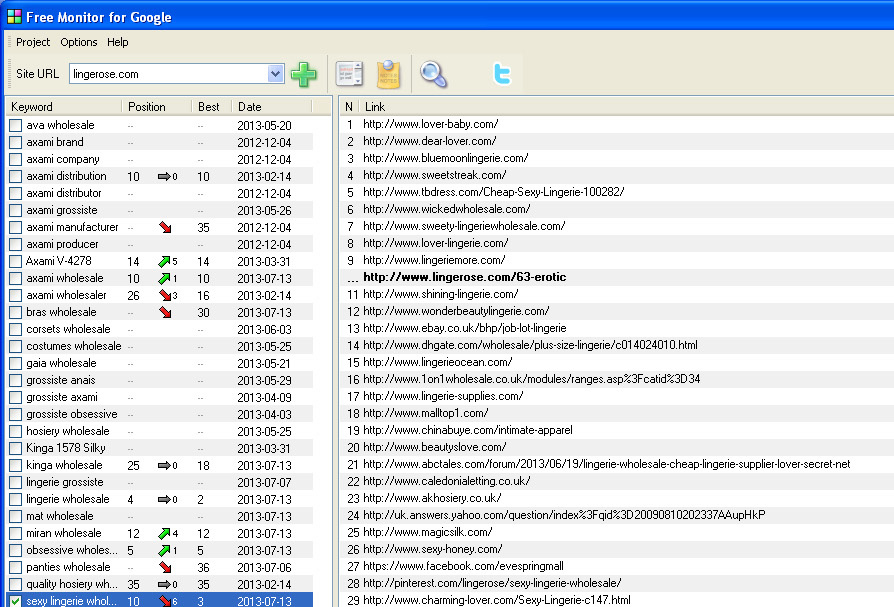The height and width of the screenshot is (607, 894).
Task: Click the gray arrow icon for kinga wholesale
Action: pos(164,466)
